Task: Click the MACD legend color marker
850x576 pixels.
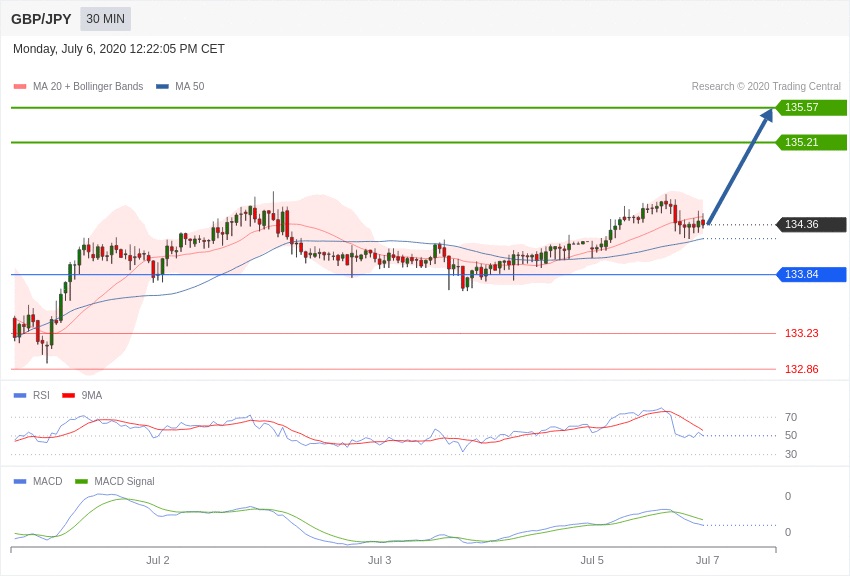Action: 20,481
